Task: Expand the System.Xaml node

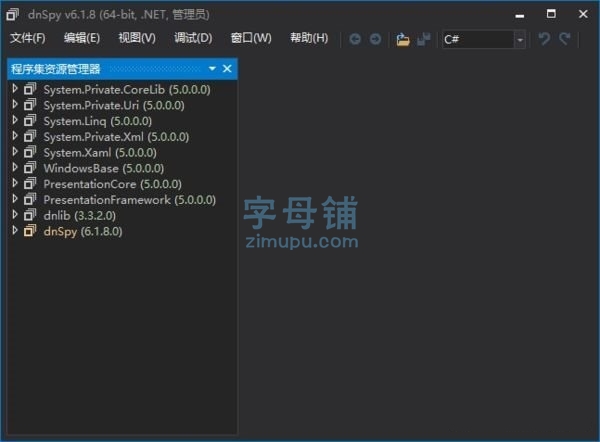Action: pos(15,152)
